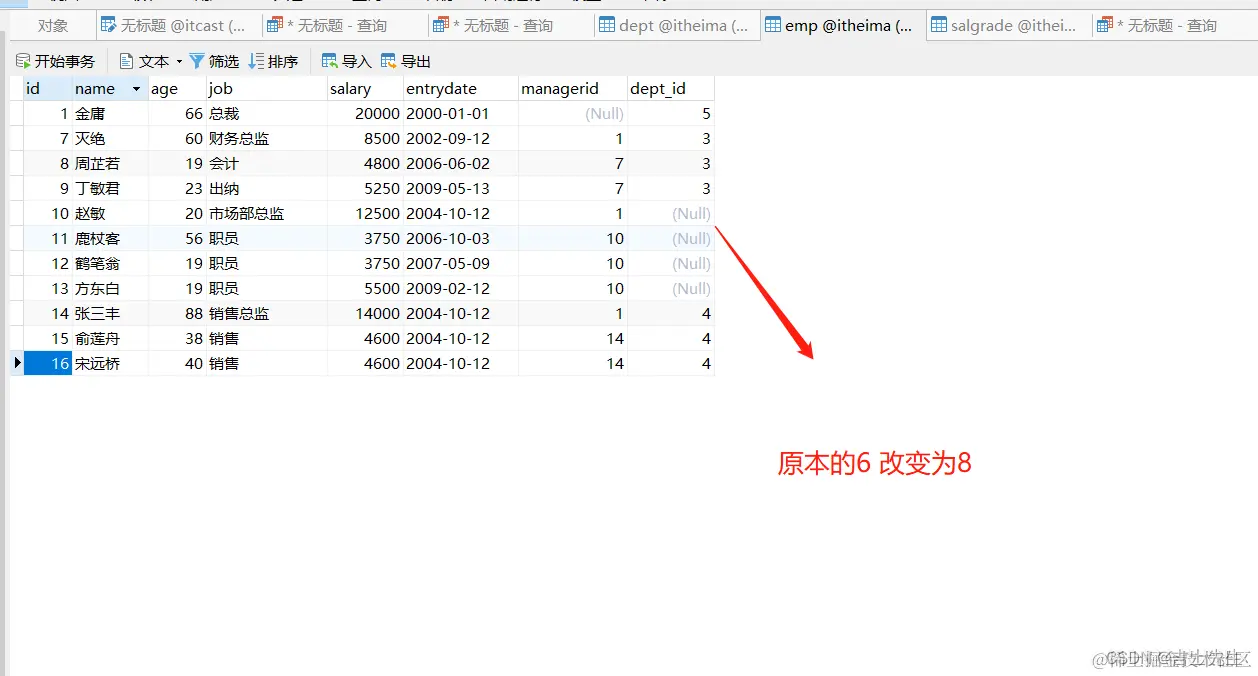This screenshot has width=1258, height=676.
Task: Switch to the 对象 tab
Action: [x=53, y=26]
